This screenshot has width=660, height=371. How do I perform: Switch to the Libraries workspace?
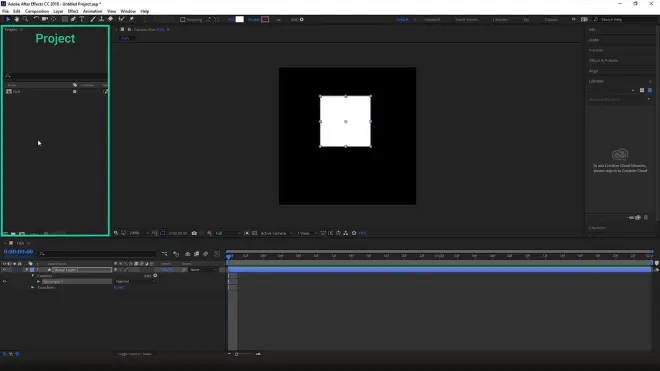point(500,19)
